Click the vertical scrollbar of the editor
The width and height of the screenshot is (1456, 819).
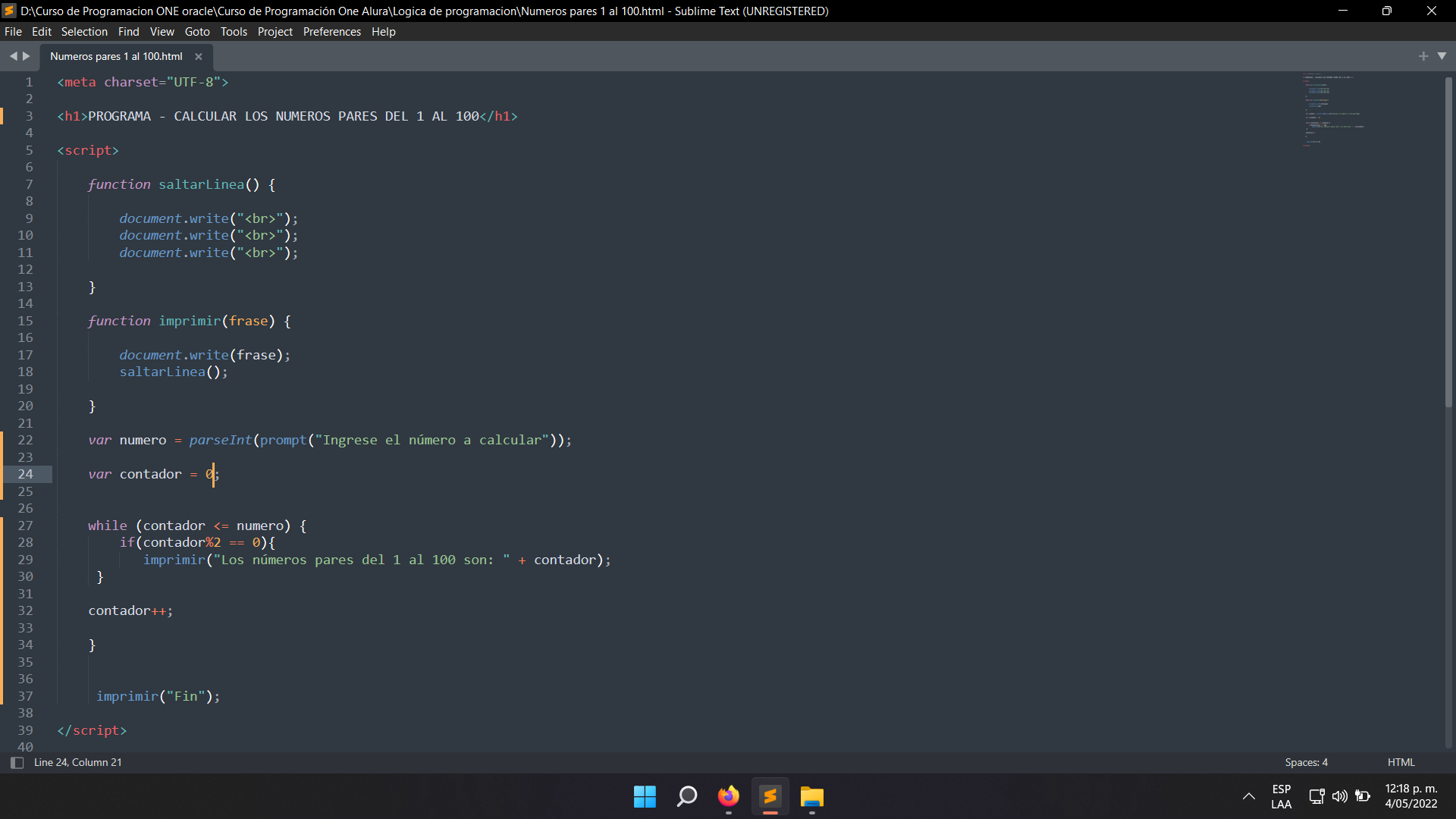[1448, 243]
